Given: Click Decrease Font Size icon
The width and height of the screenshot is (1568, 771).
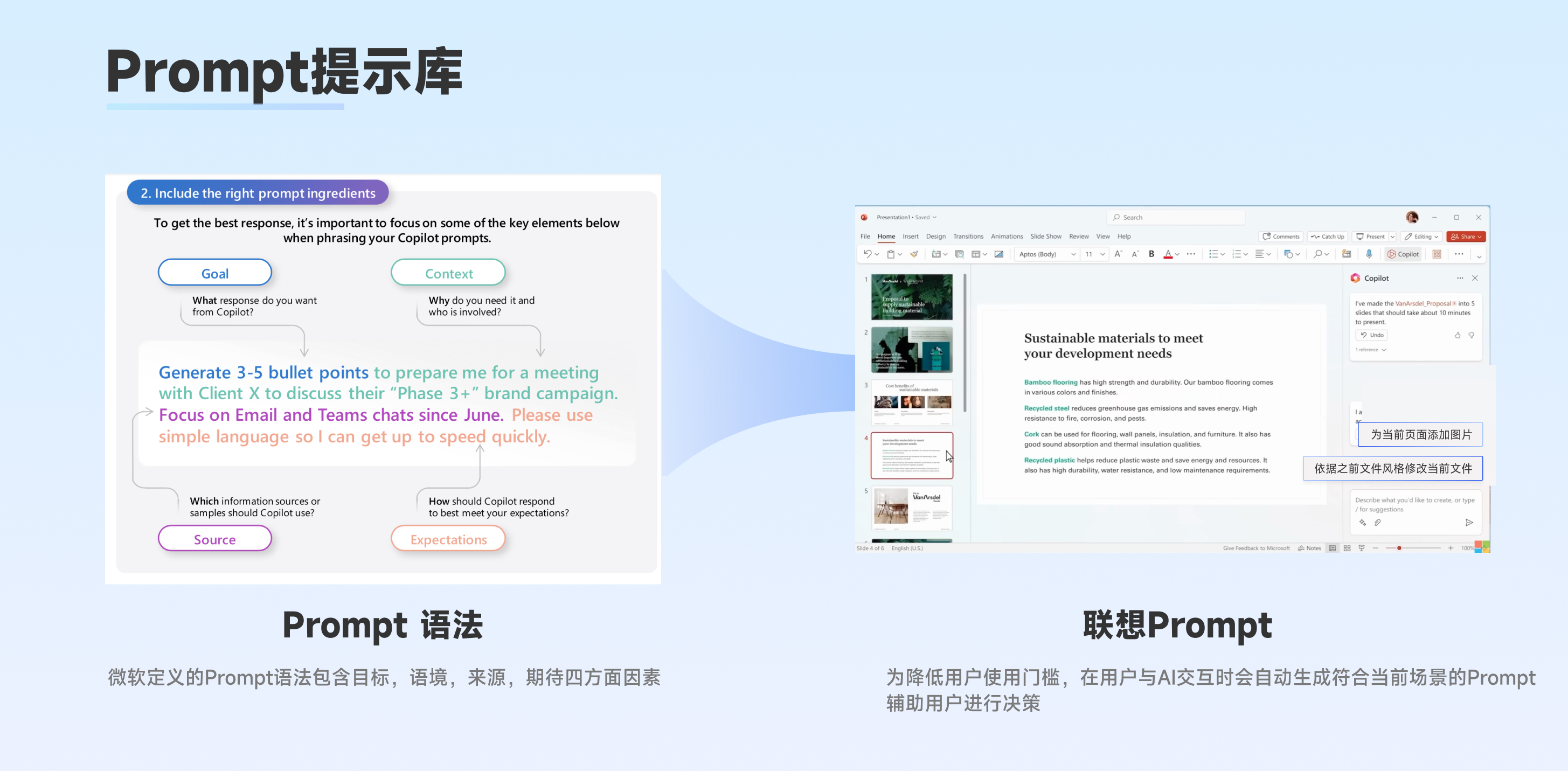Looking at the screenshot, I should [1135, 254].
